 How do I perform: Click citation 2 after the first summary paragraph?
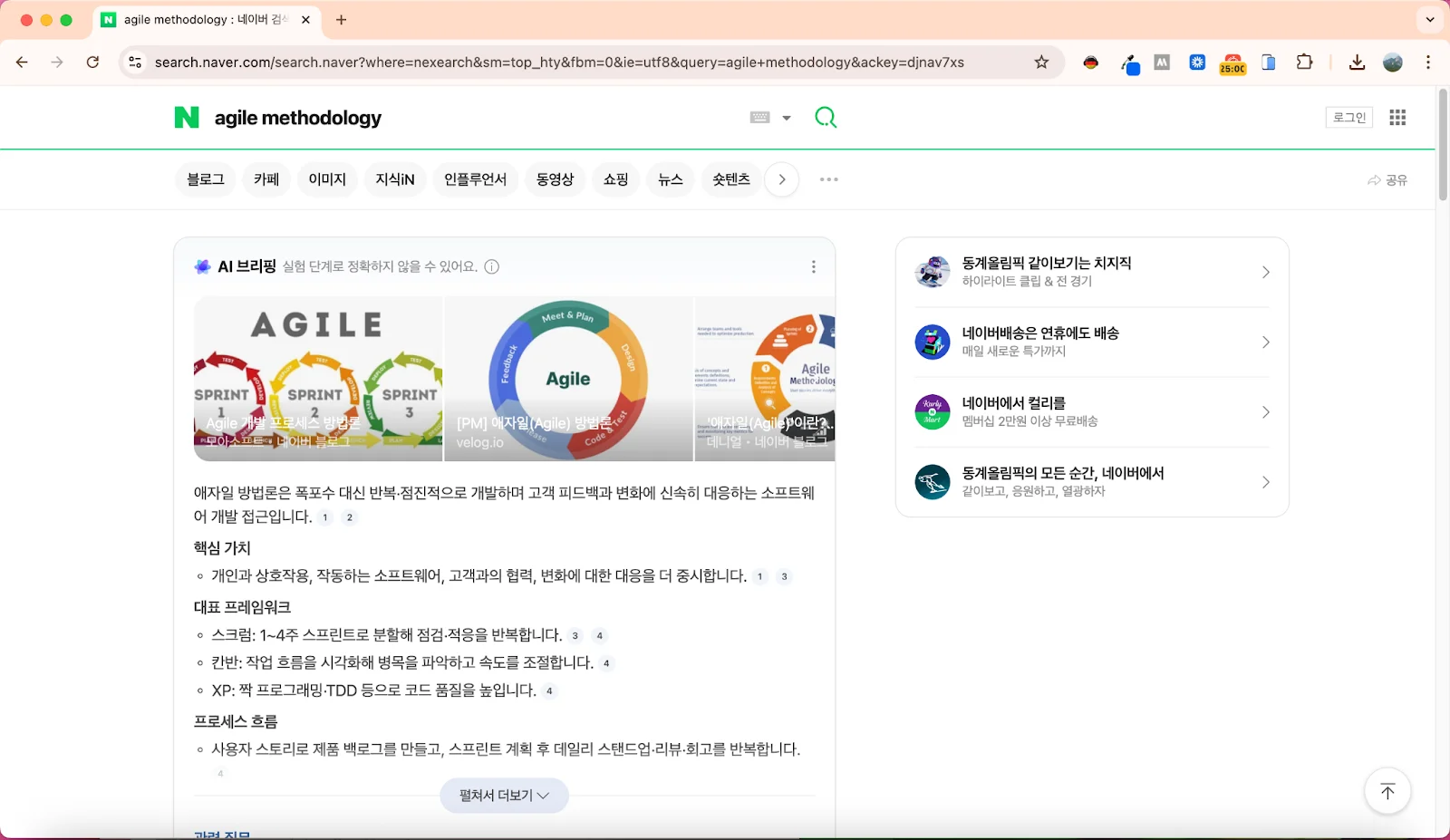click(350, 517)
